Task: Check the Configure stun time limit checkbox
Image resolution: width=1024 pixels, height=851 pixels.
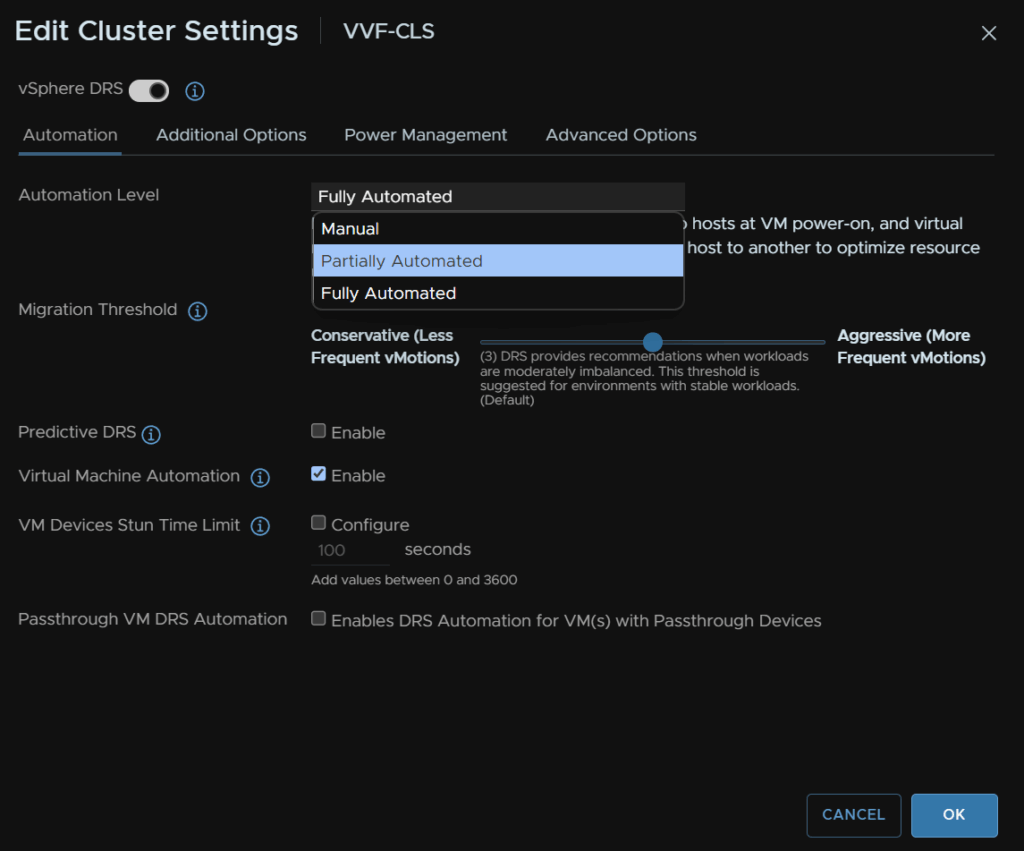Action: 318,522
